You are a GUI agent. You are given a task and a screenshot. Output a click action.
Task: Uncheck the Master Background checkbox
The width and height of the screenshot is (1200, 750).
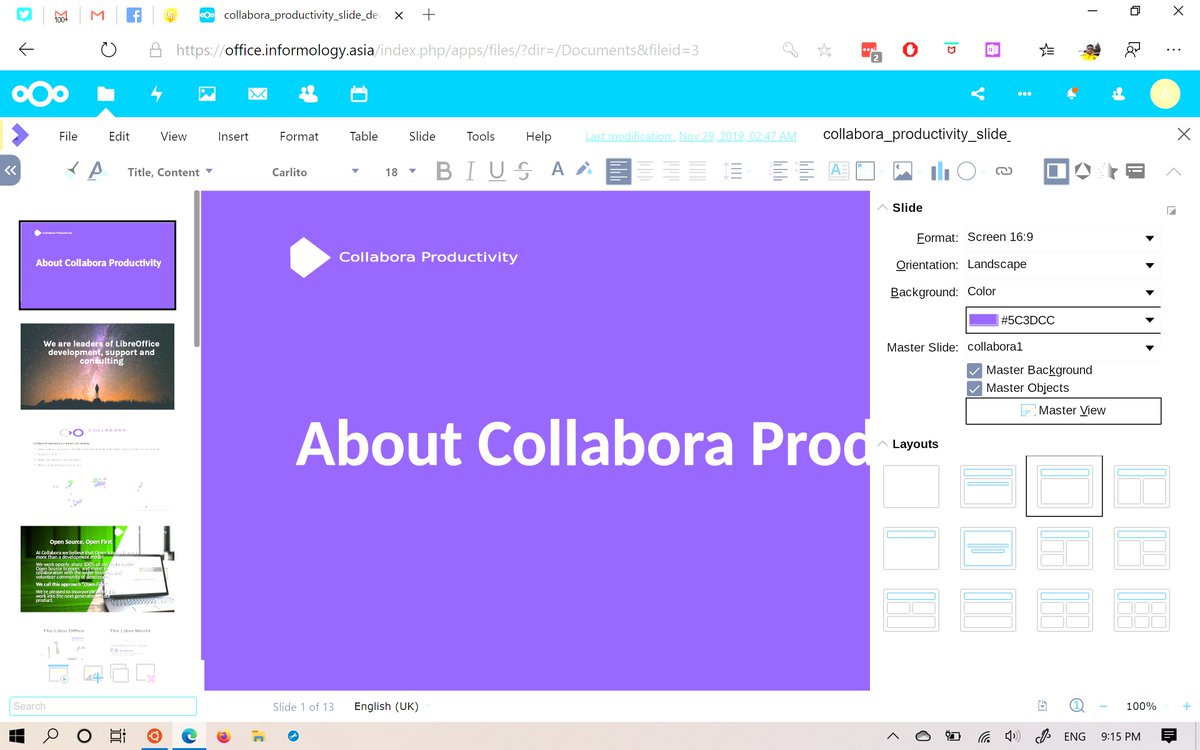(975, 370)
